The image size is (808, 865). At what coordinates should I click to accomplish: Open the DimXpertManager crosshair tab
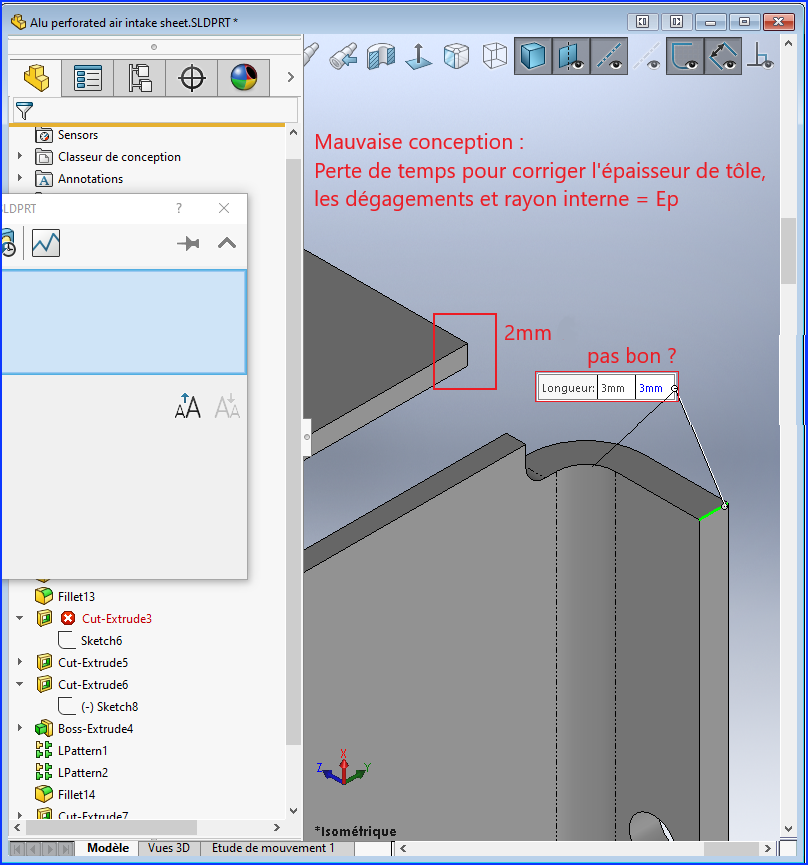click(x=191, y=78)
